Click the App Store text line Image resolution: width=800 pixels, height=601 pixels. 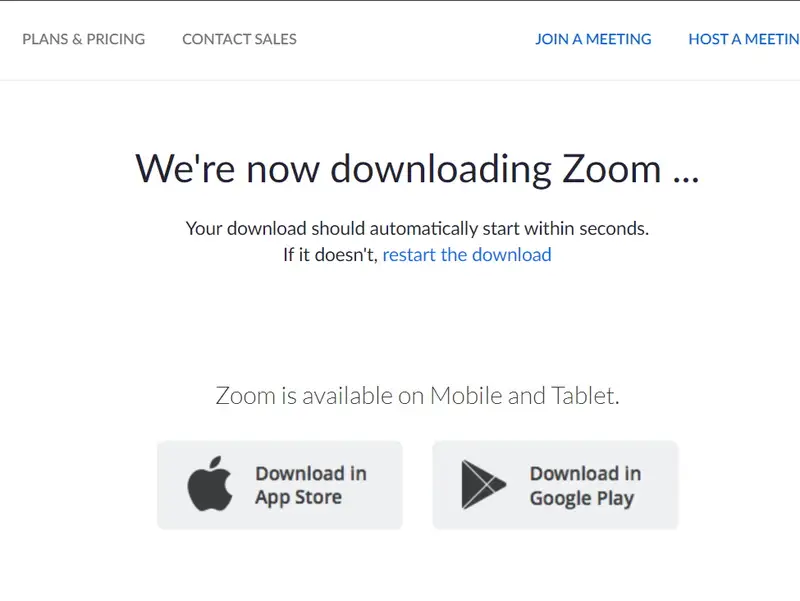coord(298,497)
